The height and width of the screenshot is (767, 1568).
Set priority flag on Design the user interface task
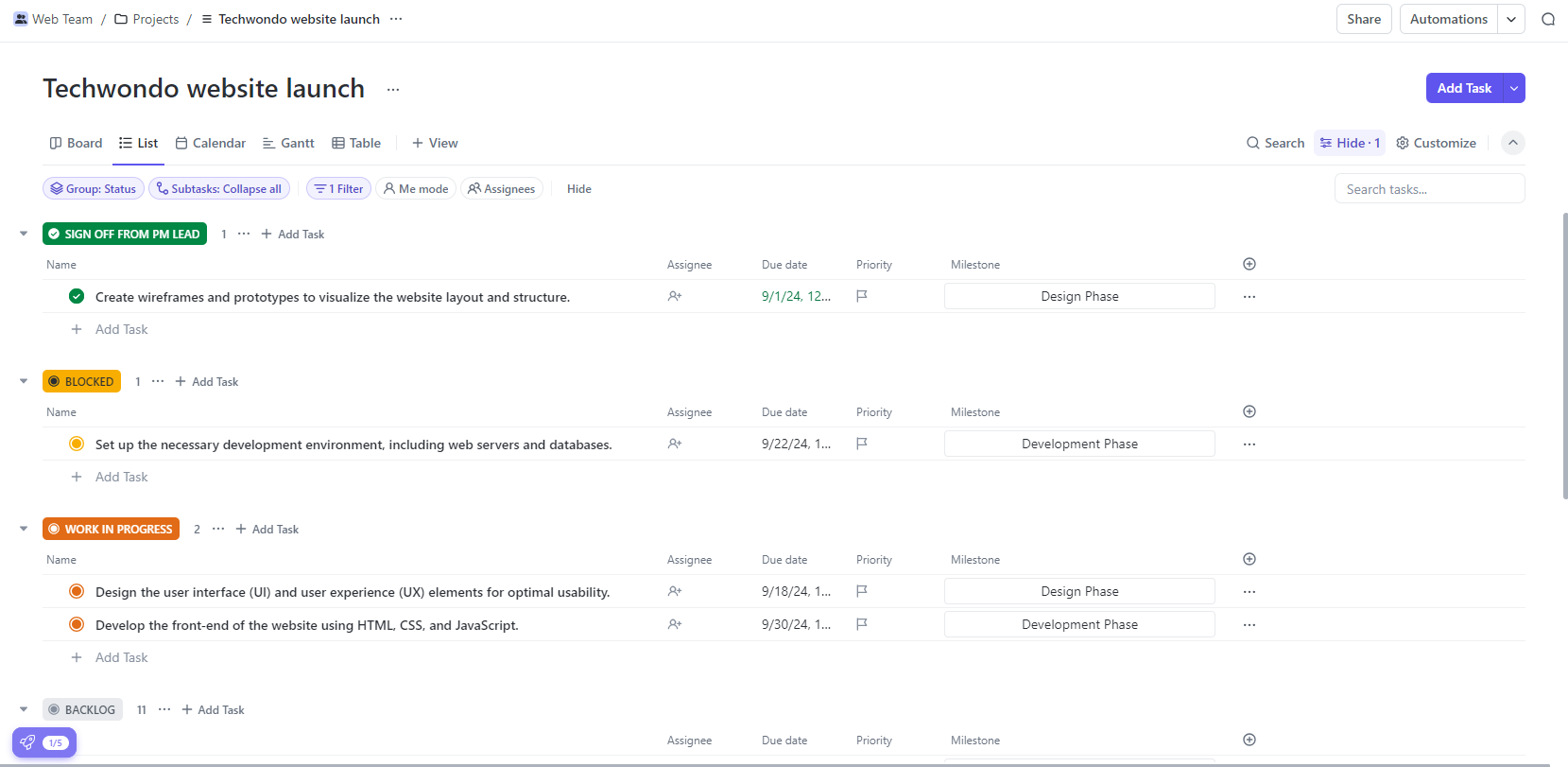click(x=862, y=591)
